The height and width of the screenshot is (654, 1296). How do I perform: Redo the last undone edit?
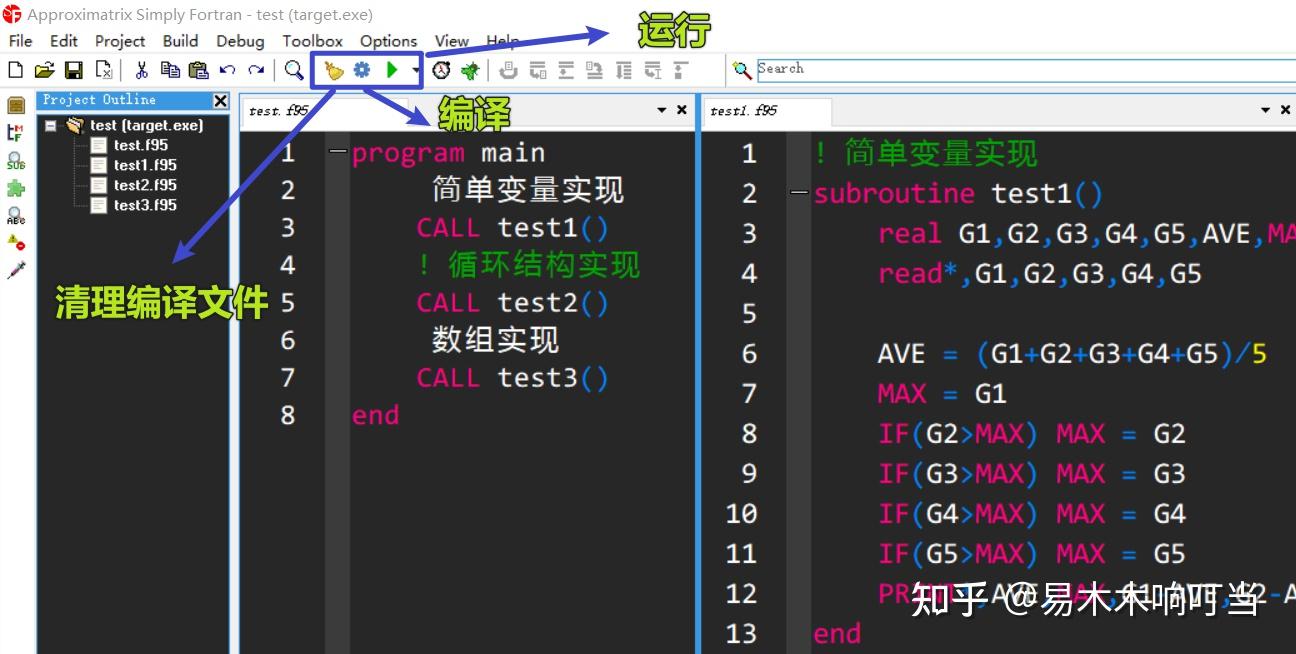tap(257, 70)
